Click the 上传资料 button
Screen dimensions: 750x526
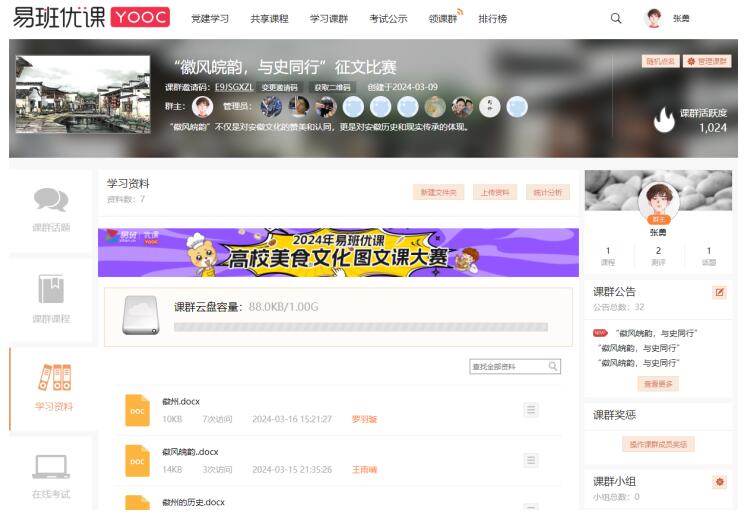pyautogui.click(x=494, y=192)
